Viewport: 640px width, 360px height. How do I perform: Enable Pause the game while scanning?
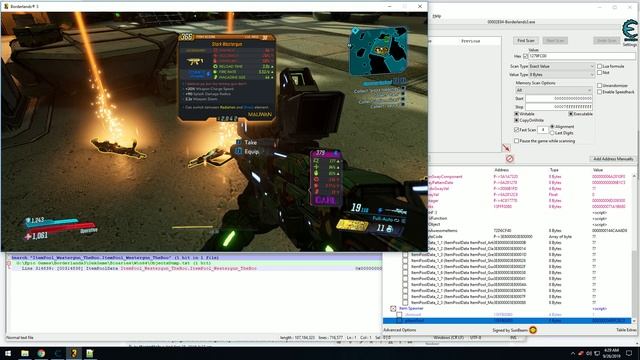(x=517, y=141)
